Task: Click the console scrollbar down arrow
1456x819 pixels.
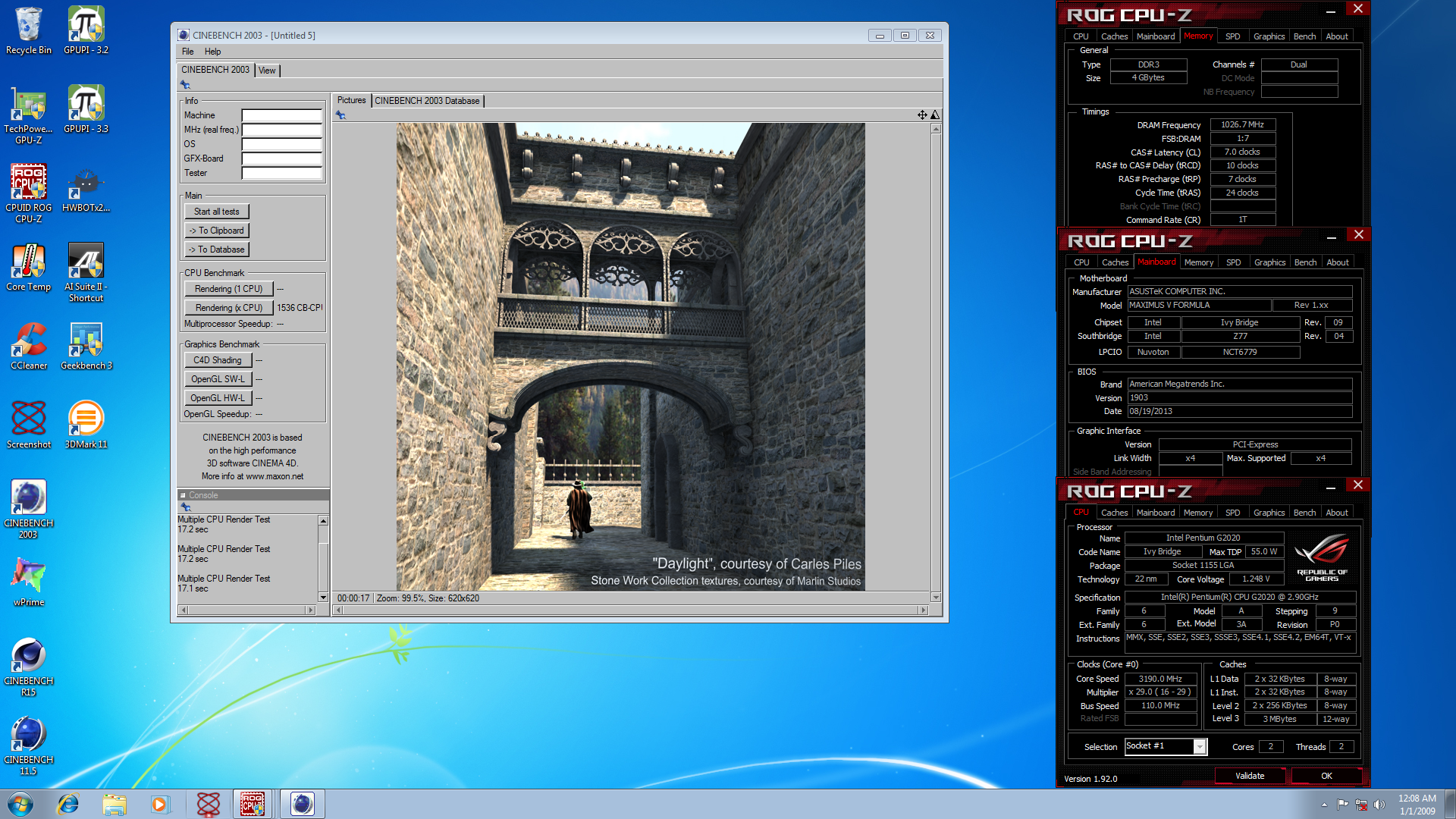Action: (323, 598)
